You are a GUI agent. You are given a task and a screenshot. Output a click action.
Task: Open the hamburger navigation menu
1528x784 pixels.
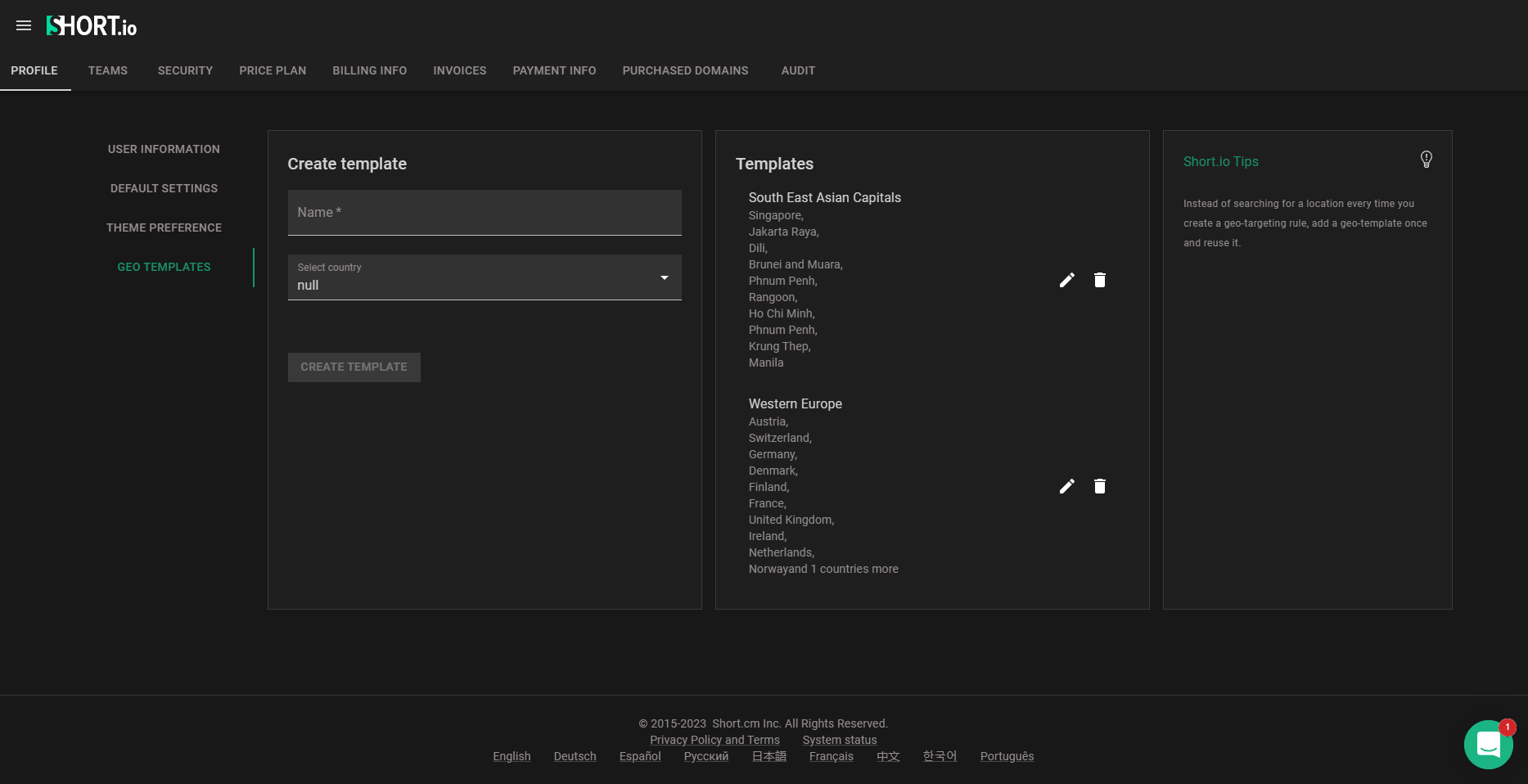click(x=24, y=25)
